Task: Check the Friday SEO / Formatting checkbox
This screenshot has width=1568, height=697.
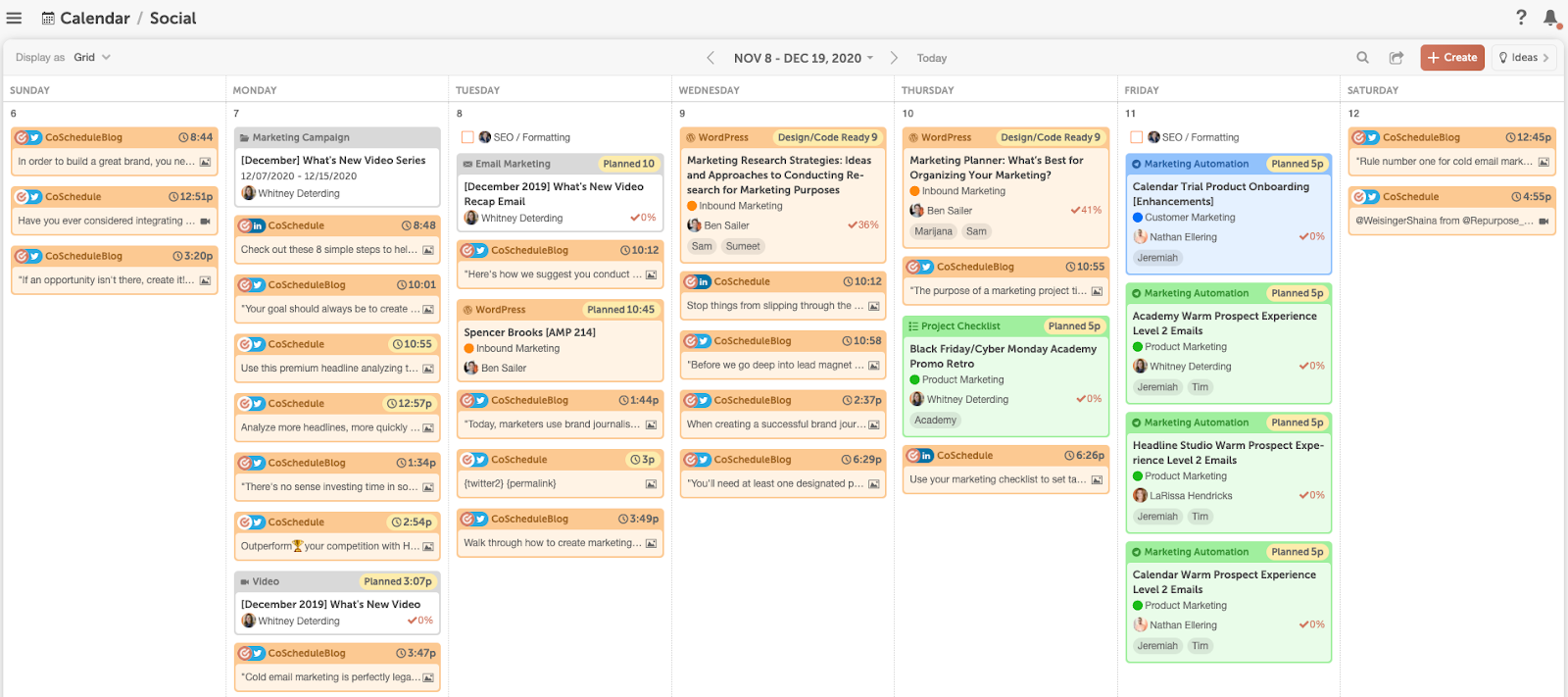Action: coord(1137,137)
